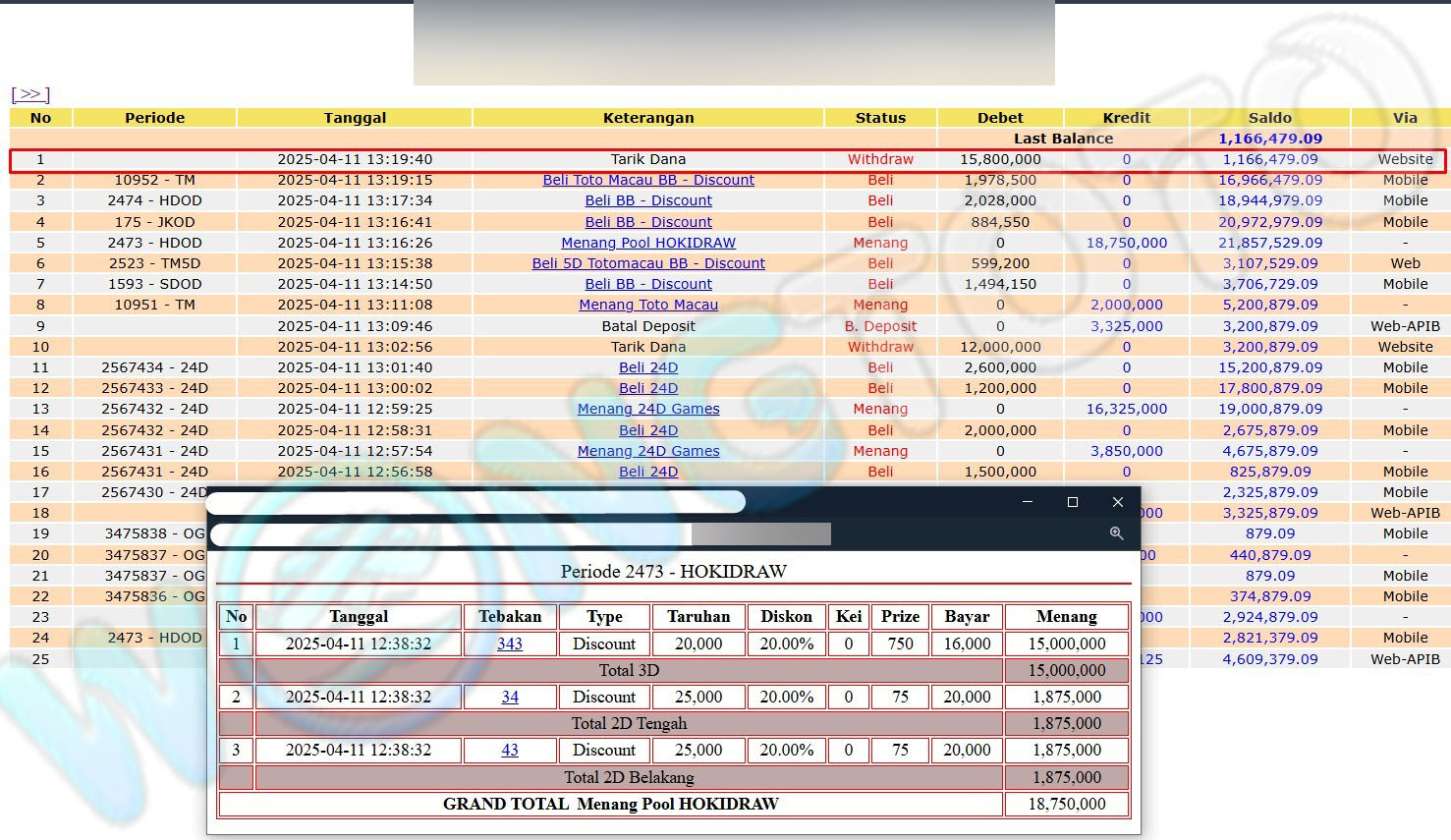Image resolution: width=1451 pixels, height=840 pixels.
Task: Open the Beli Toto Macau BB - Discount link
Action: point(648,180)
